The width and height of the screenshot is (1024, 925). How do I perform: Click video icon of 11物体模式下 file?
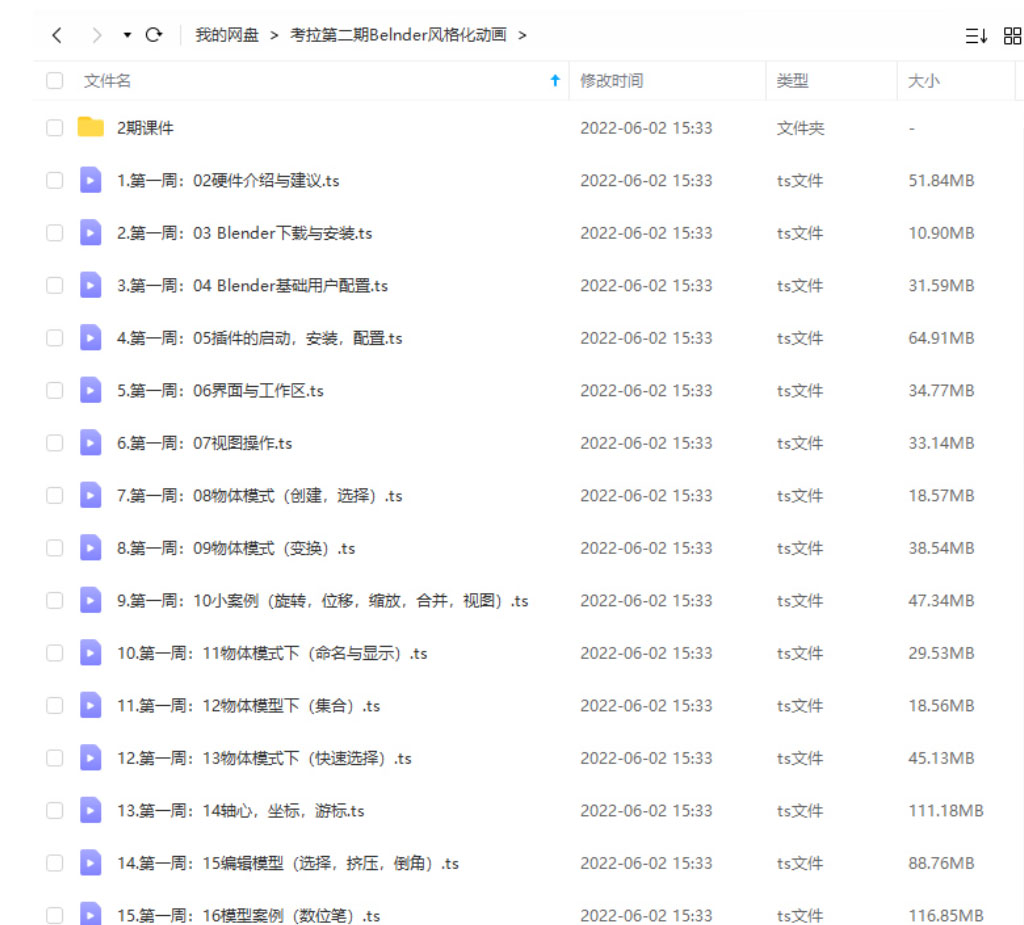pyautogui.click(x=91, y=653)
